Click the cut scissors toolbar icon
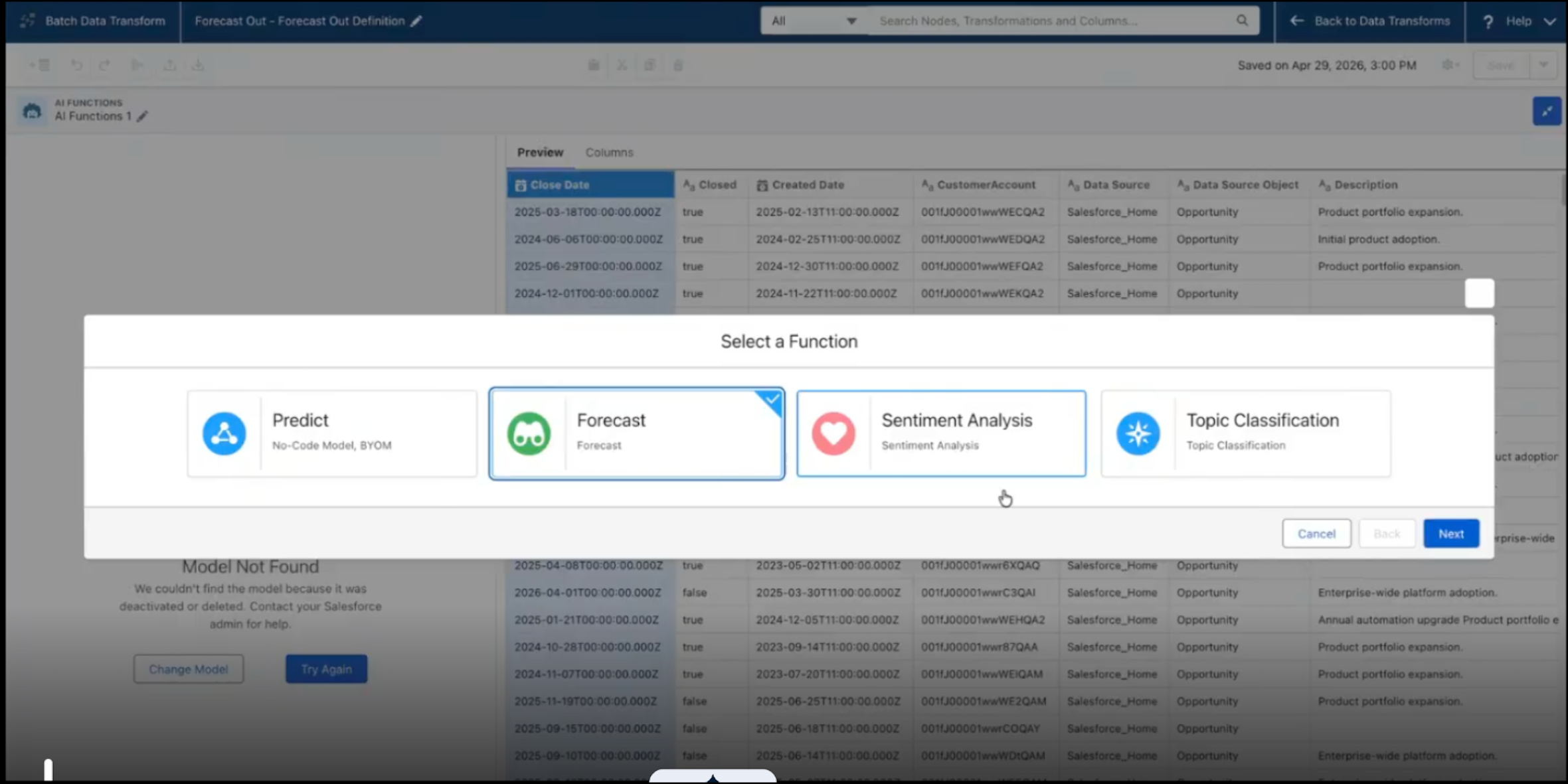The height and width of the screenshot is (784, 1568). [622, 65]
